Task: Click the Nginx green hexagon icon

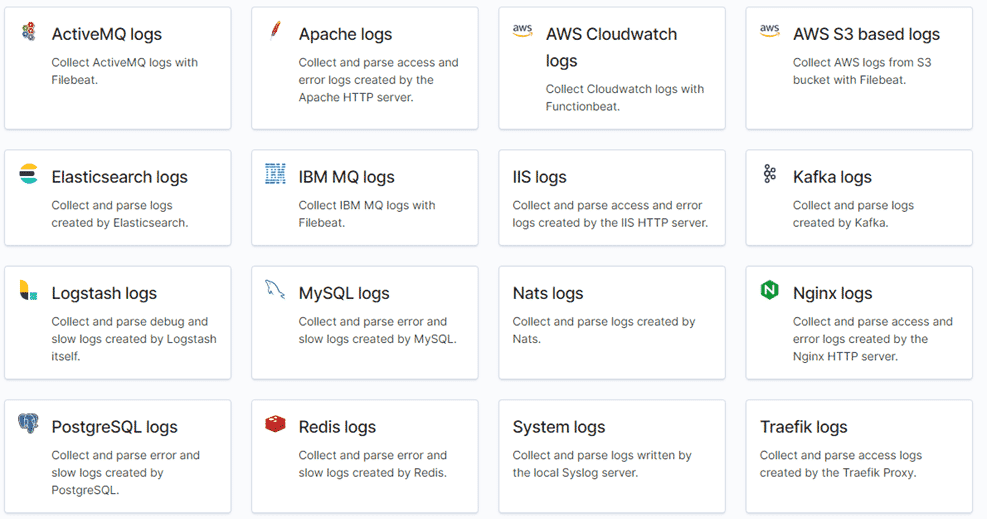Action: pyautogui.click(x=769, y=290)
